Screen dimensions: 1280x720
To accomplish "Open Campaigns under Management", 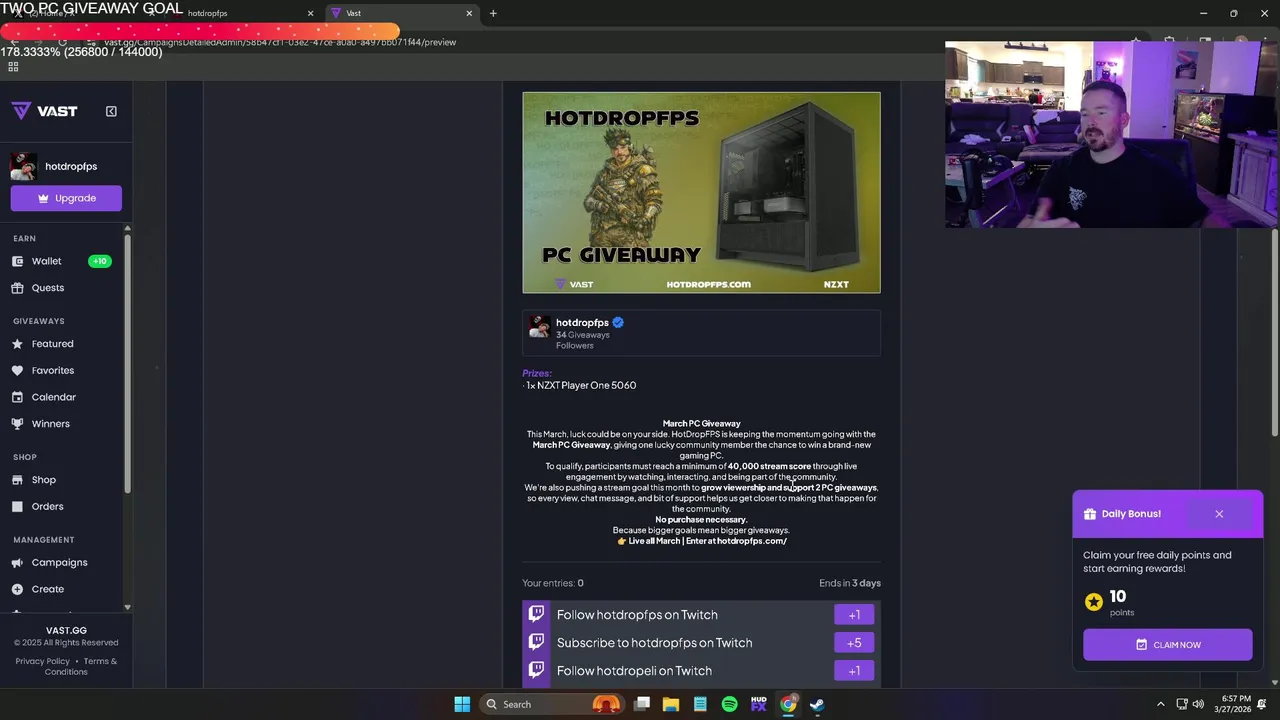I will point(59,563).
